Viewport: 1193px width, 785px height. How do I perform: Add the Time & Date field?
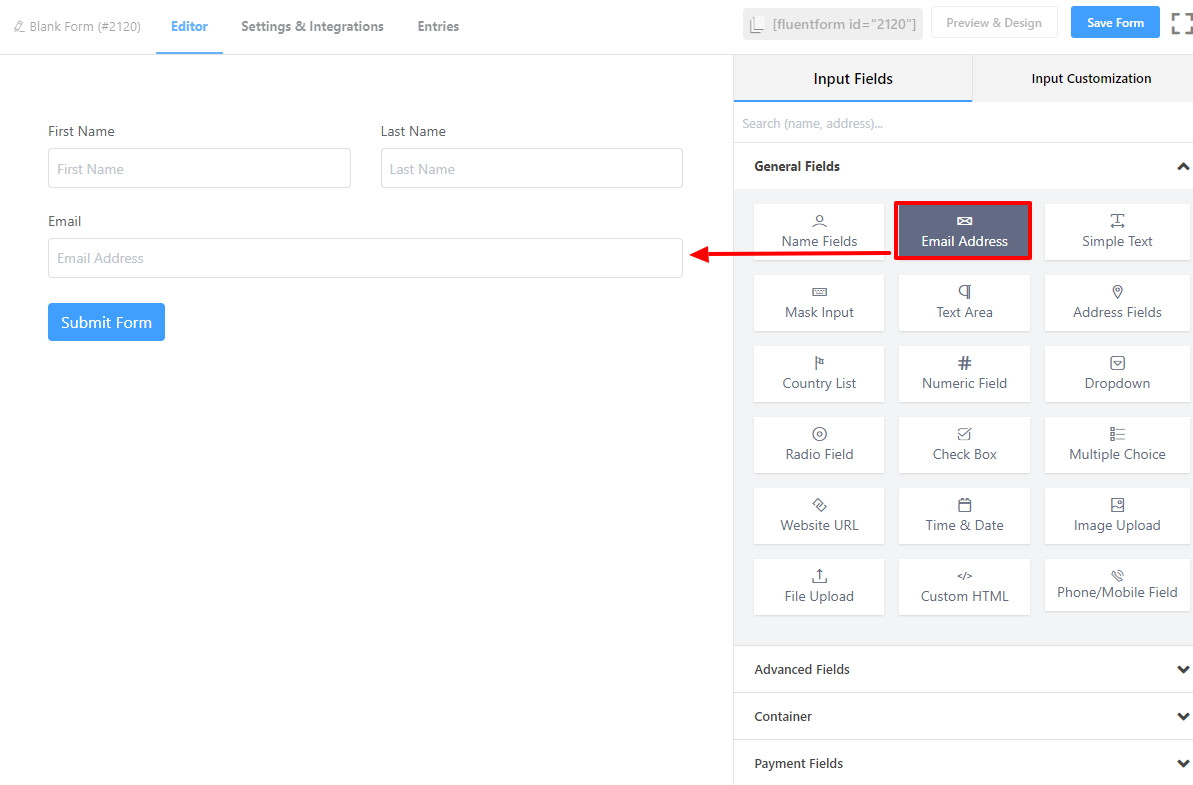[964, 516]
